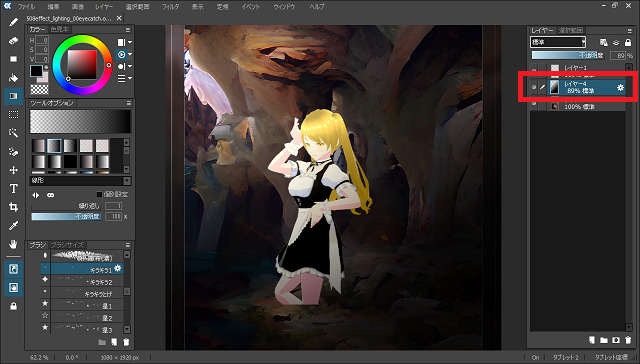
Task: Create a new layer in layers panel
Action: click(x=592, y=340)
